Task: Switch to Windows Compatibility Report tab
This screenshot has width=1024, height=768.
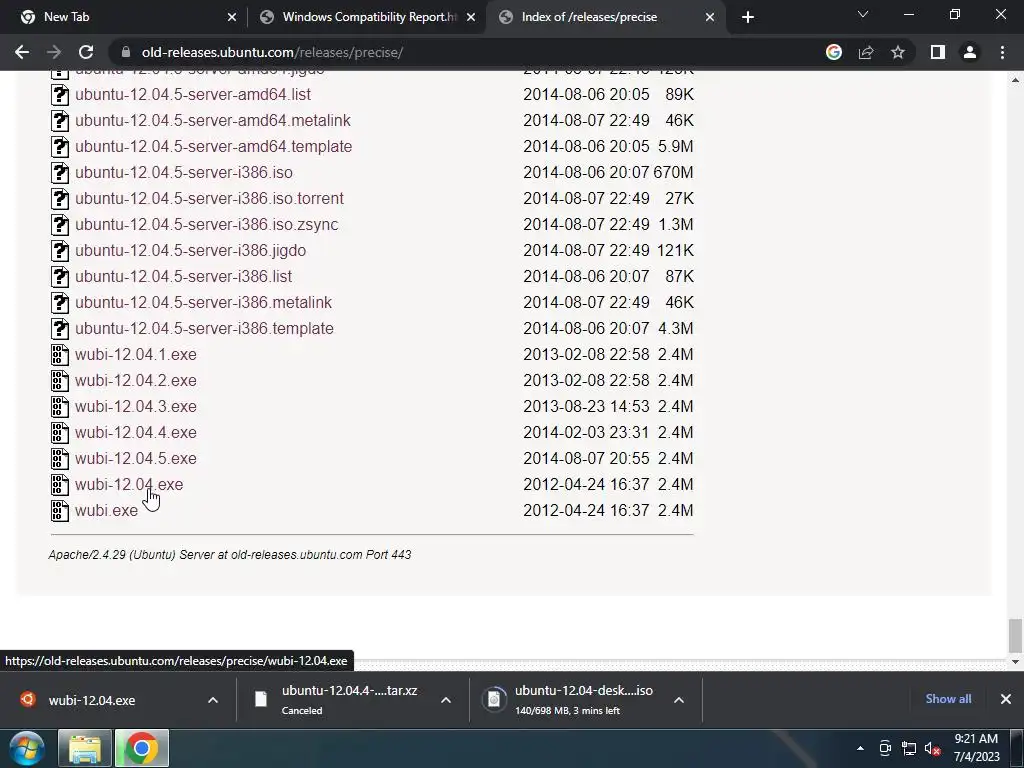Action: click(368, 17)
